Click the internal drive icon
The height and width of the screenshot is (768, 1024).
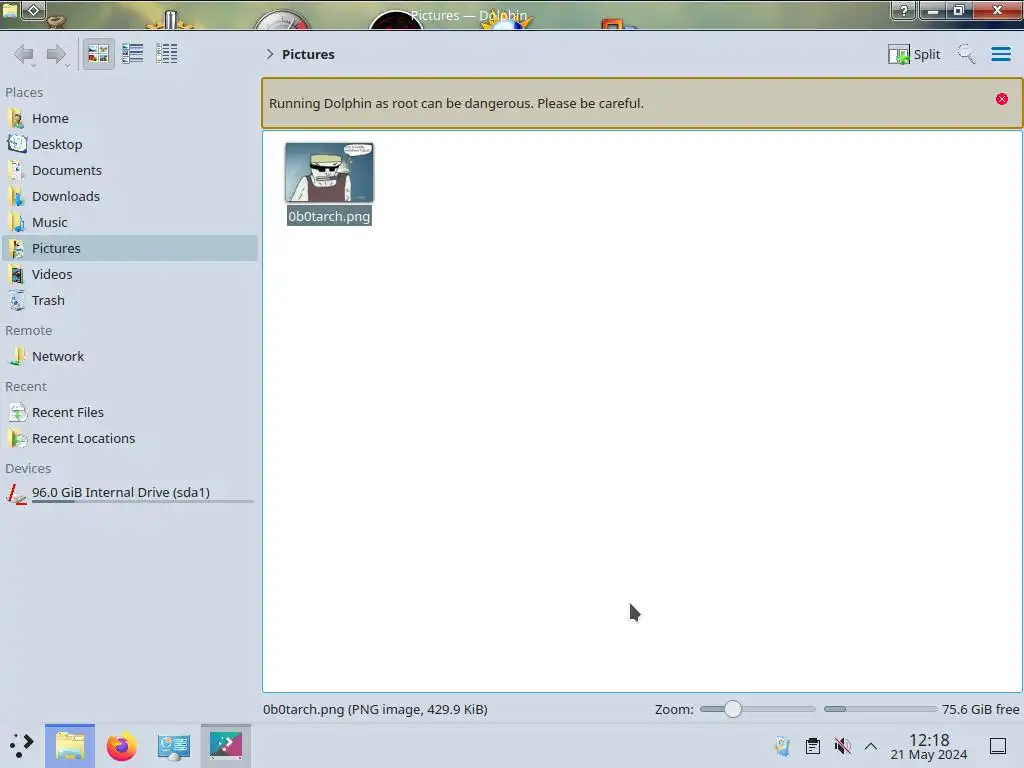tap(16, 494)
